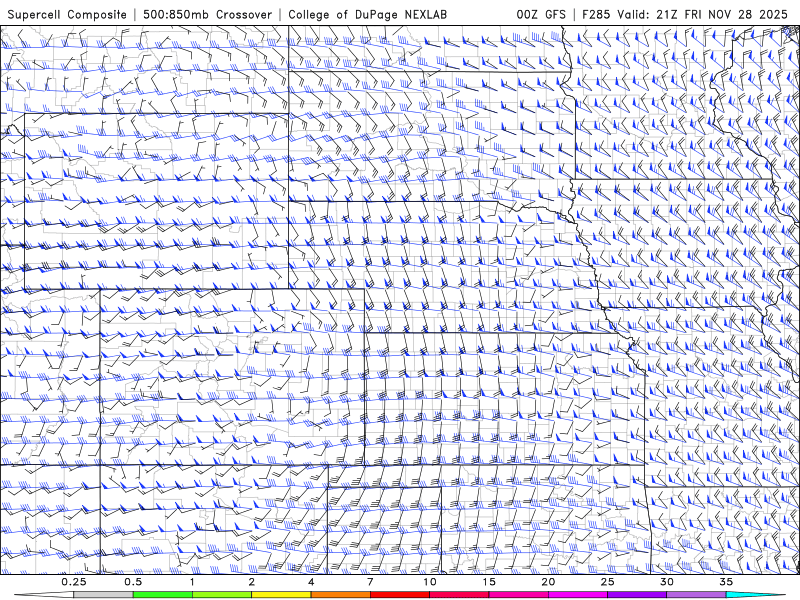Click the legend value 15
The image size is (800, 600).
coord(489,582)
